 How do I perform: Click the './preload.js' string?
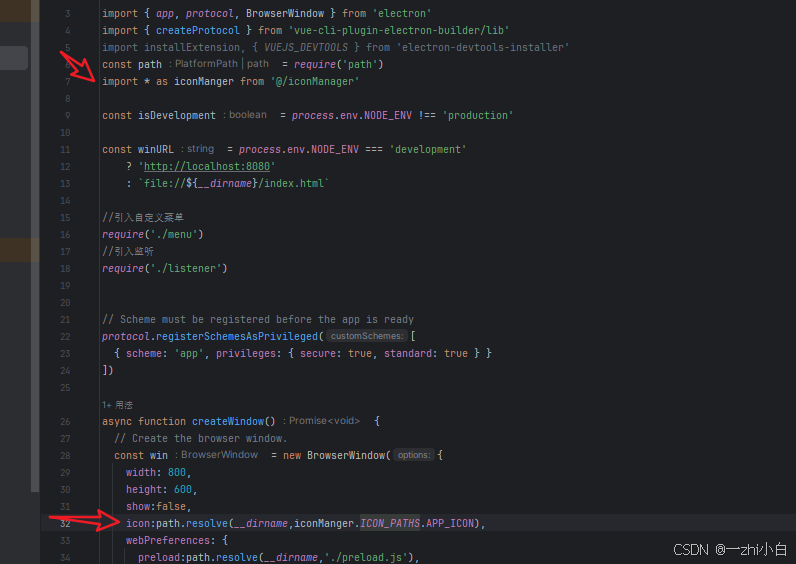point(366,557)
